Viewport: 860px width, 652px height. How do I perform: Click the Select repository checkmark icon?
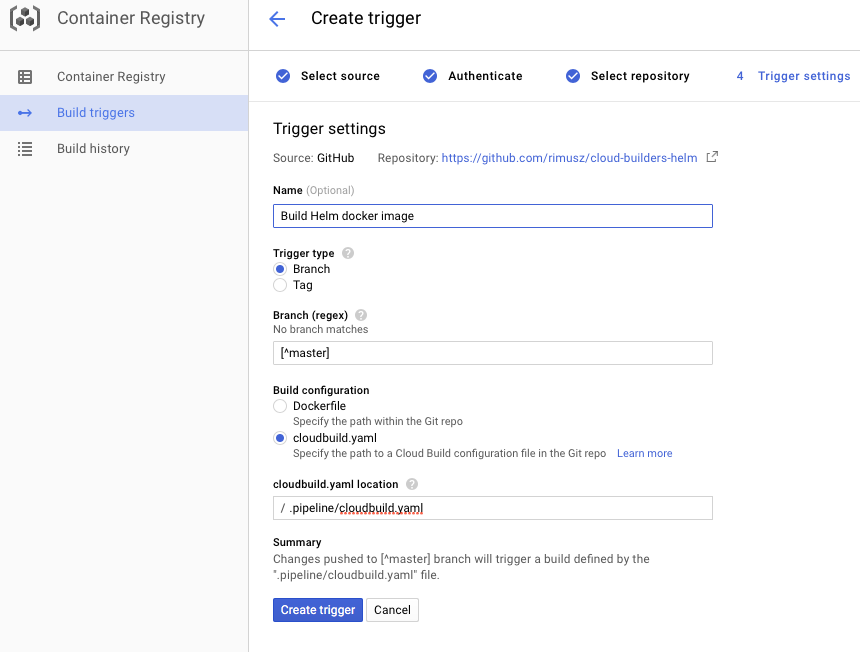pos(573,76)
